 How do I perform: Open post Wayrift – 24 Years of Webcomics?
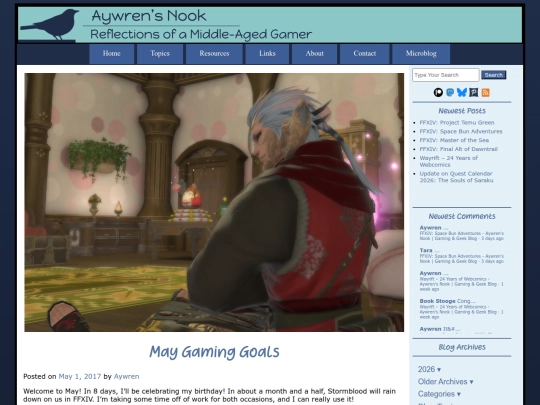[448, 162]
